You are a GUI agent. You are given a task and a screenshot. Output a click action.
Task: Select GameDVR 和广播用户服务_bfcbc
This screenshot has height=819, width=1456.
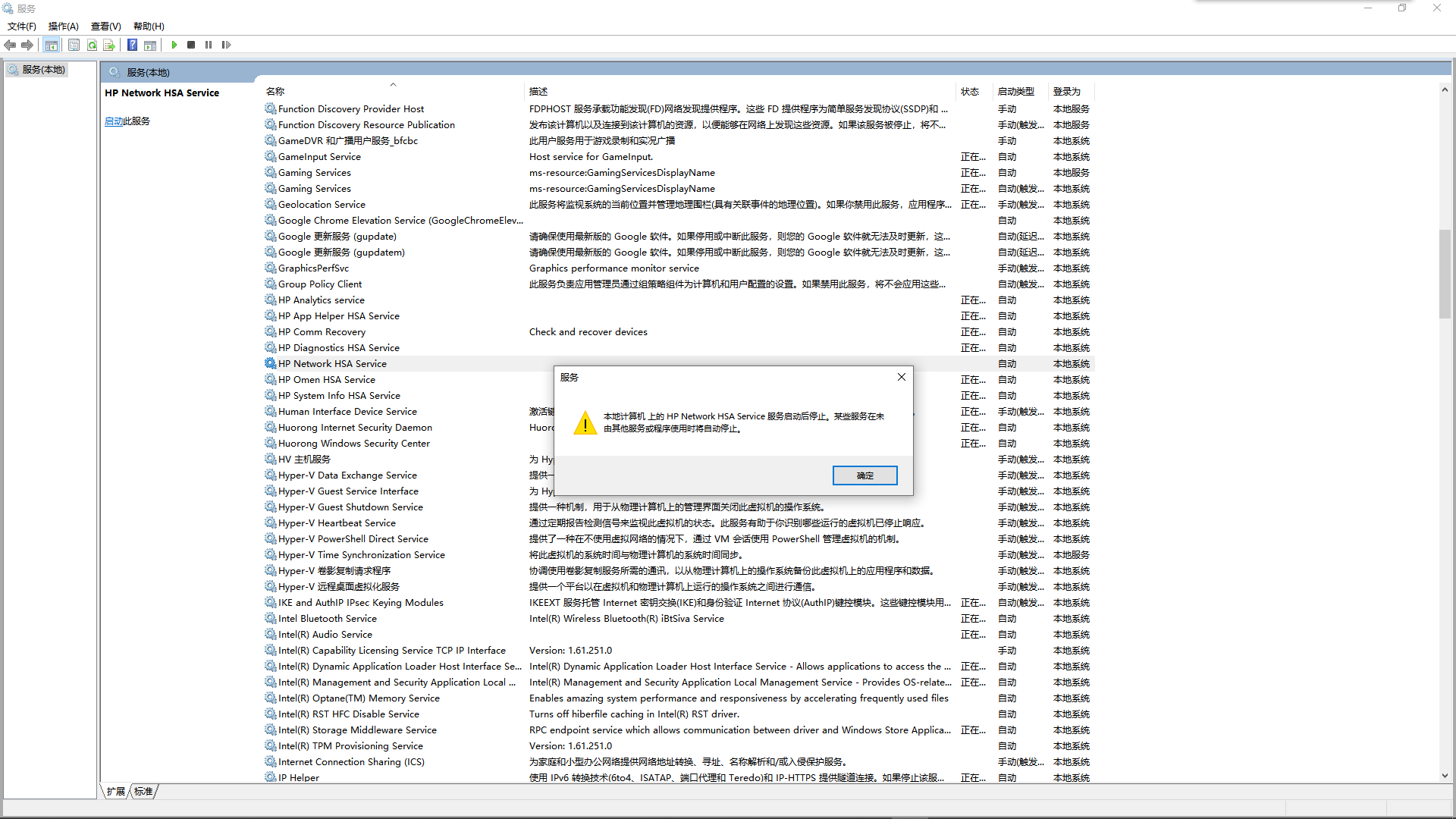pyautogui.click(x=678, y=140)
